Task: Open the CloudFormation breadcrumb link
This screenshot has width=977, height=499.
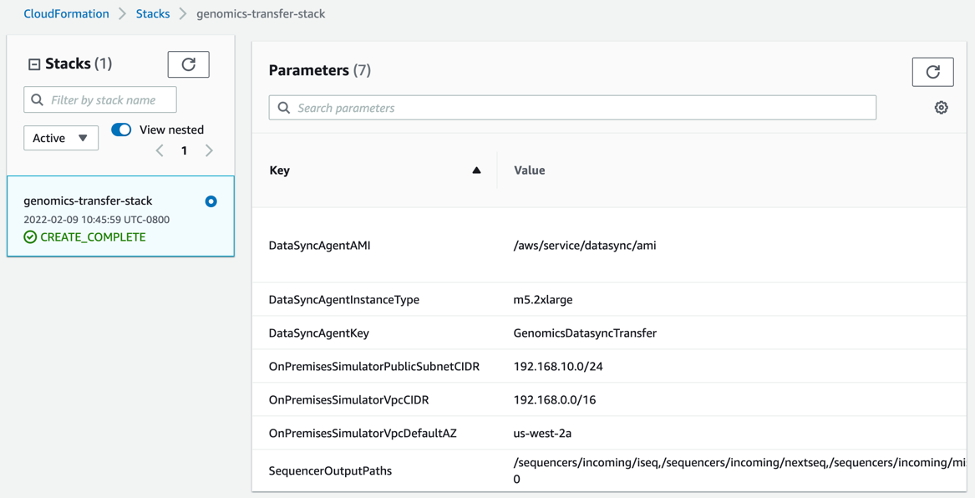Action: tap(66, 14)
